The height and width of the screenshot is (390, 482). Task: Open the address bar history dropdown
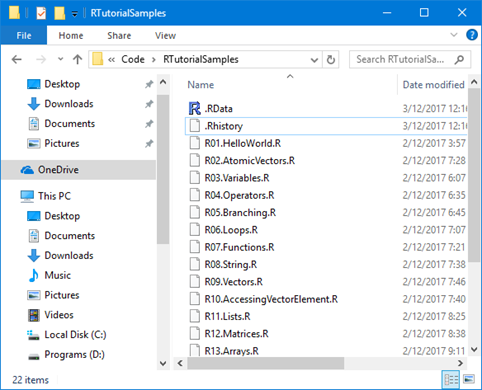coord(314,60)
